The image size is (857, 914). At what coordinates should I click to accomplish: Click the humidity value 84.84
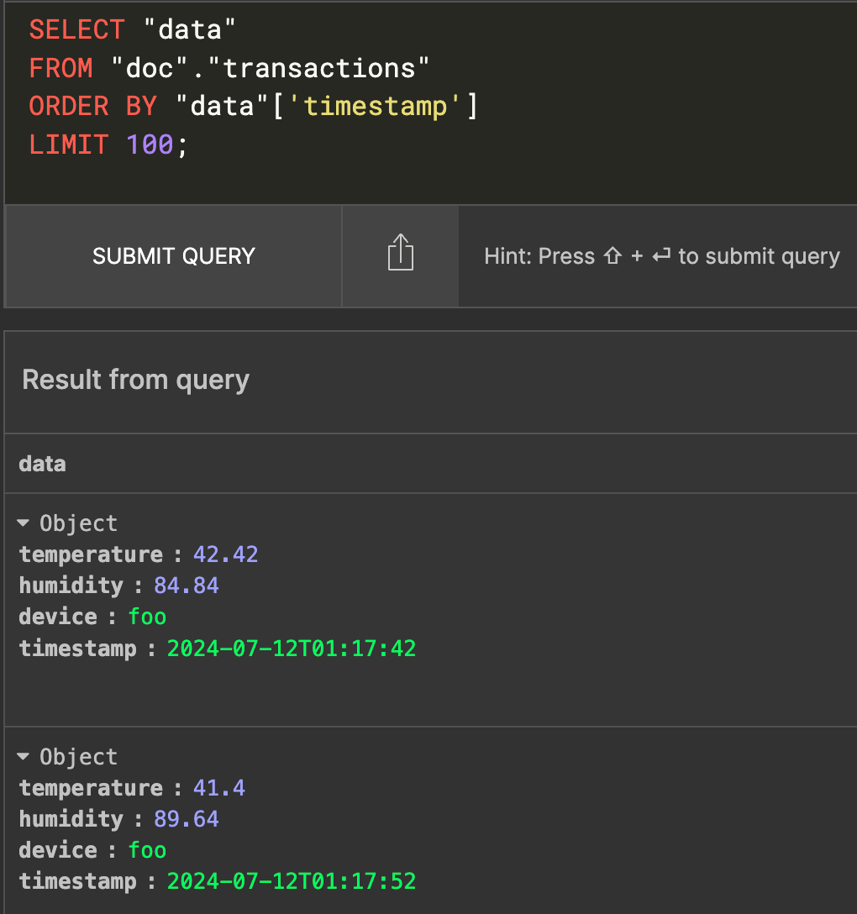click(186, 585)
